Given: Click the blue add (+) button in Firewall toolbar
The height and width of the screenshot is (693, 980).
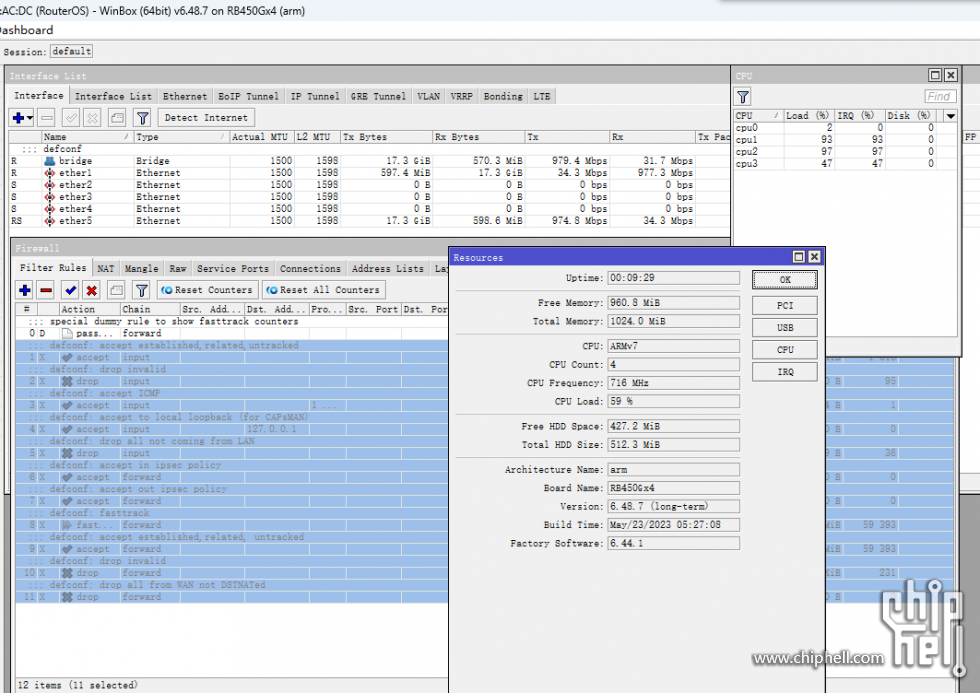Looking at the screenshot, I should coord(25,290).
